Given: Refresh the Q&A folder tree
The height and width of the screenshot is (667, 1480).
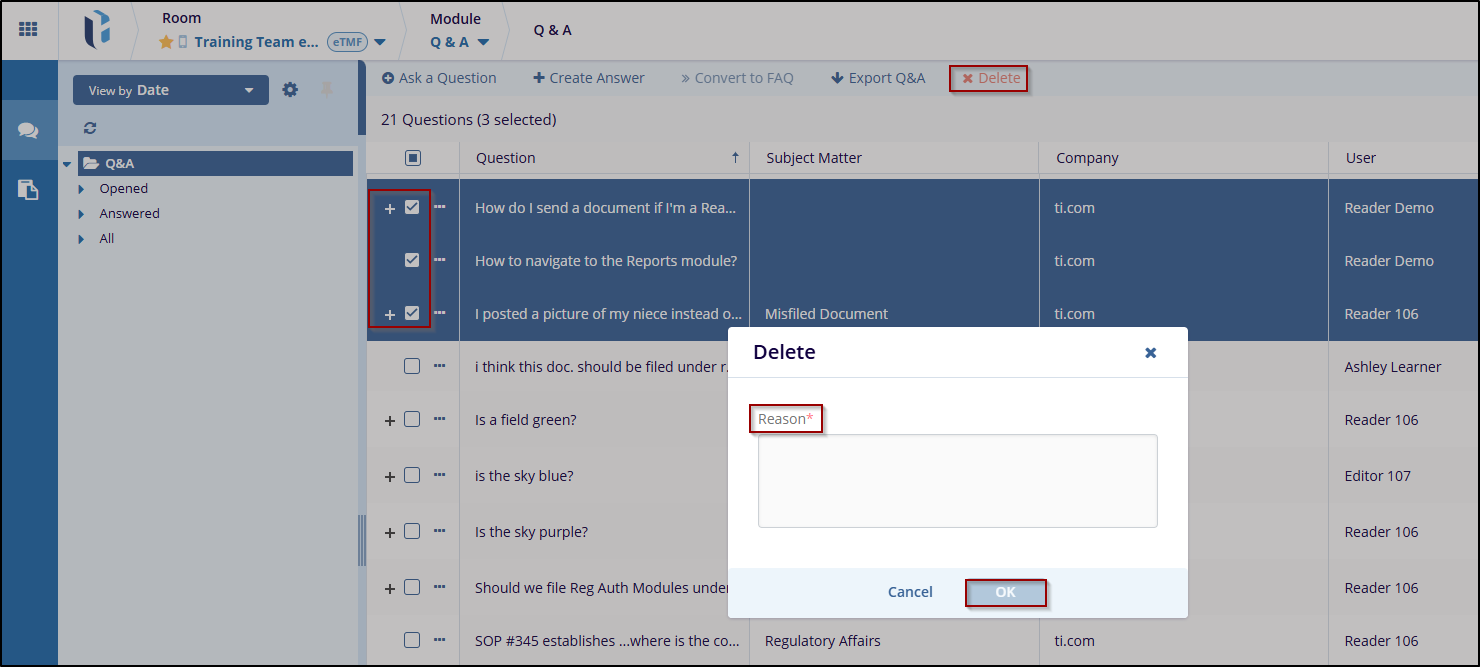Looking at the screenshot, I should 90,128.
